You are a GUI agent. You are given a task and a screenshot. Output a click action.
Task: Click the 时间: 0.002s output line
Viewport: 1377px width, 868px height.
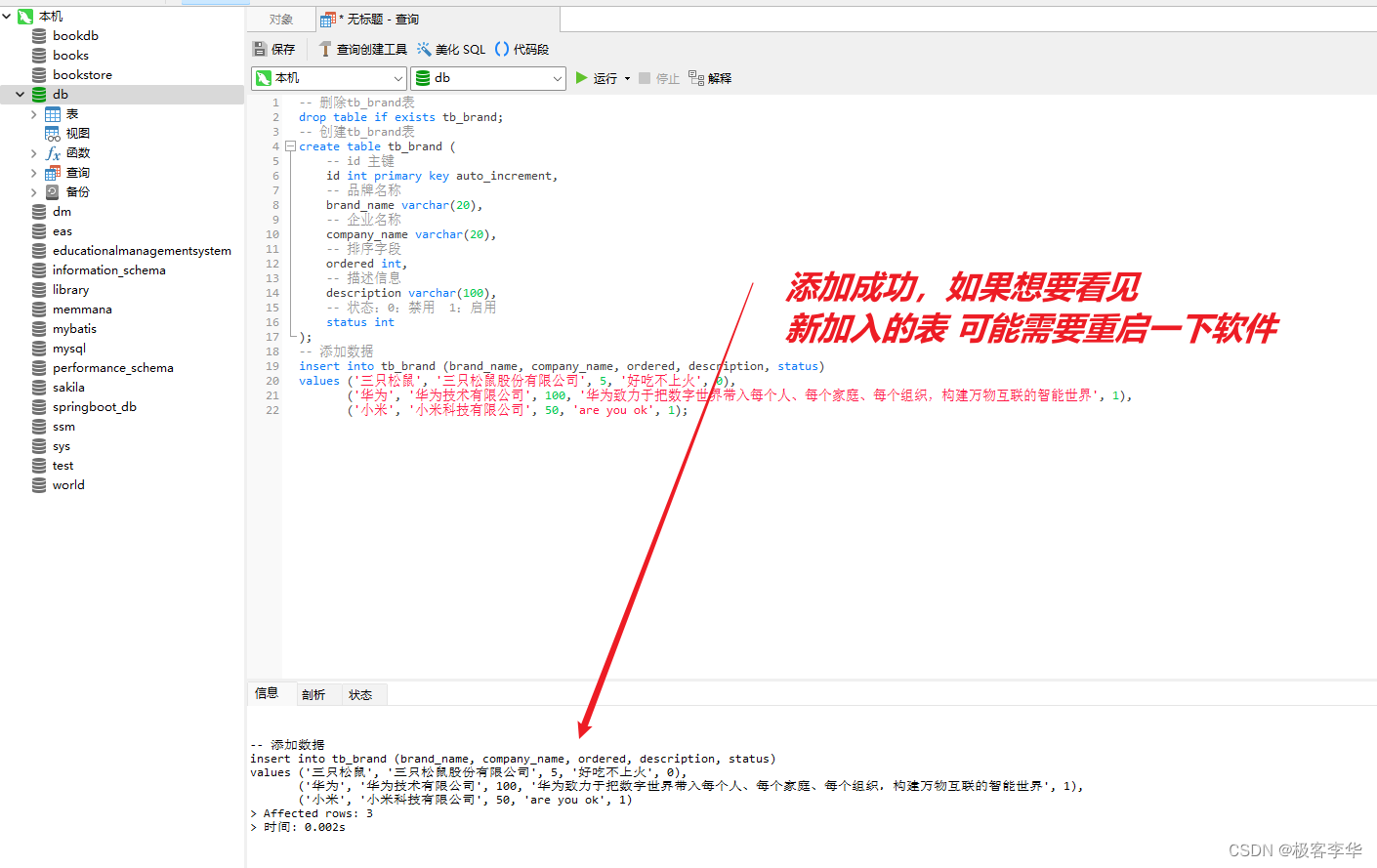point(298,827)
